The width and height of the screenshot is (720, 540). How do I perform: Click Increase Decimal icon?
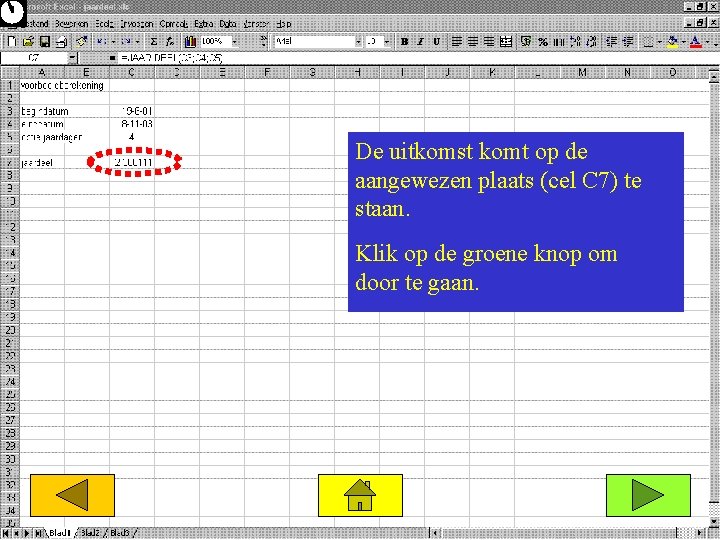[575, 42]
